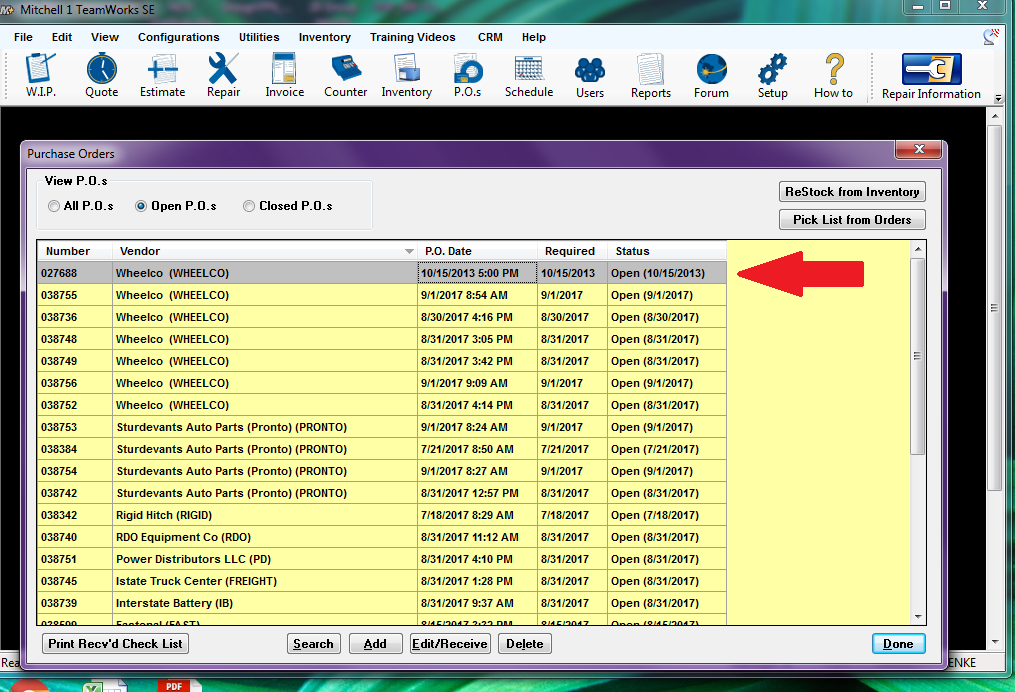This screenshot has width=1015, height=692.
Task: Open the Utilities menu
Action: pyautogui.click(x=259, y=37)
